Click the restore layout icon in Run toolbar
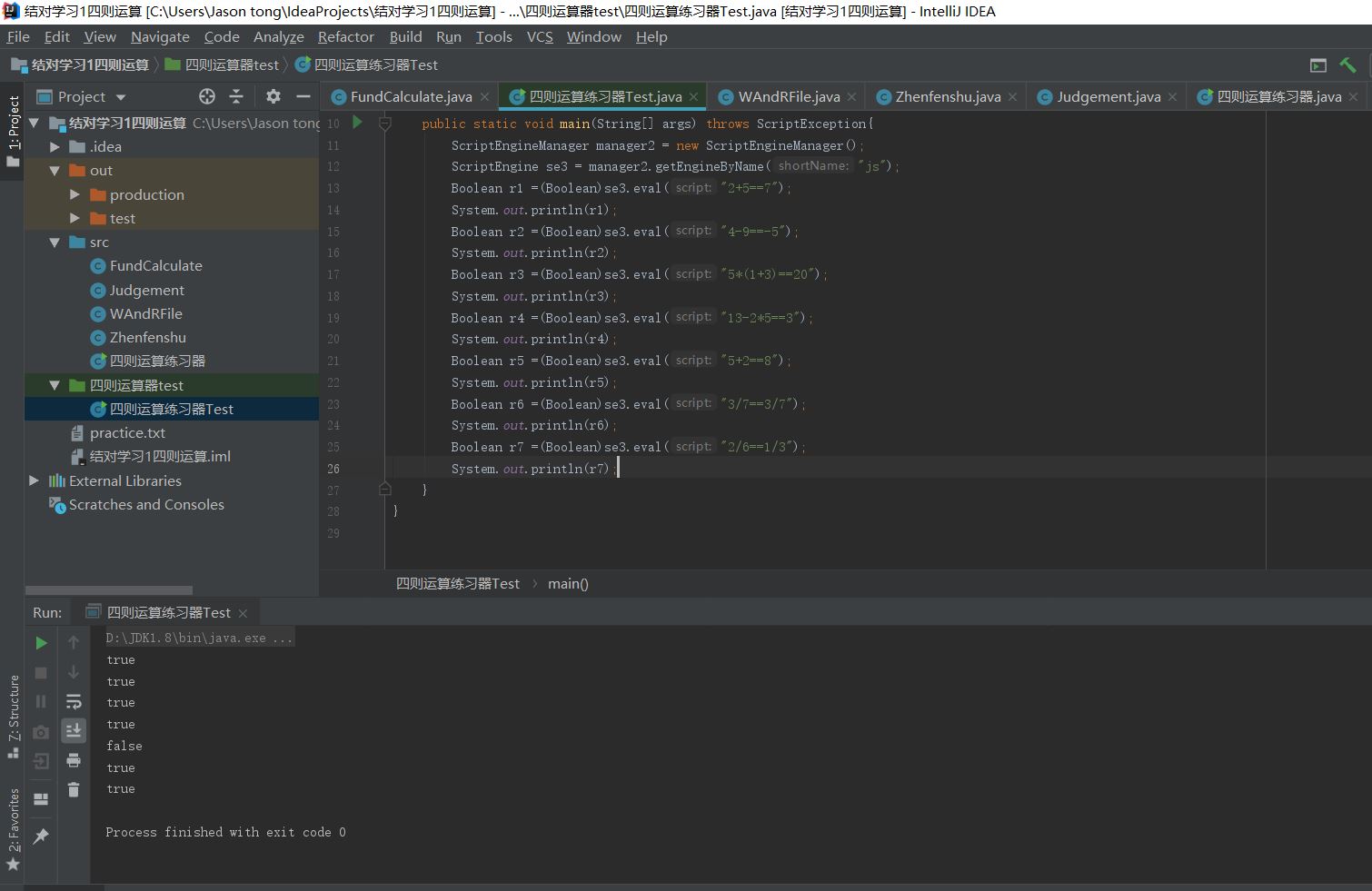1372x891 pixels. (41, 799)
